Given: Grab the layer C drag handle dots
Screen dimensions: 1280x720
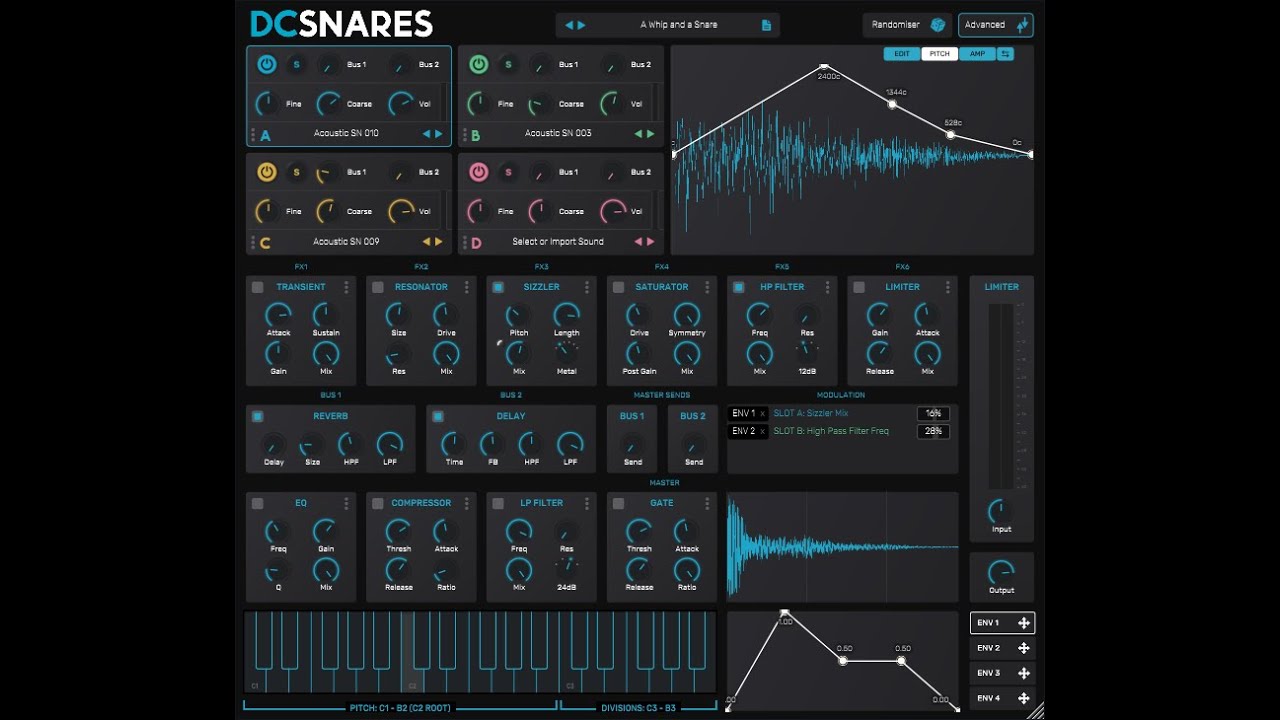Looking at the screenshot, I should point(253,241).
